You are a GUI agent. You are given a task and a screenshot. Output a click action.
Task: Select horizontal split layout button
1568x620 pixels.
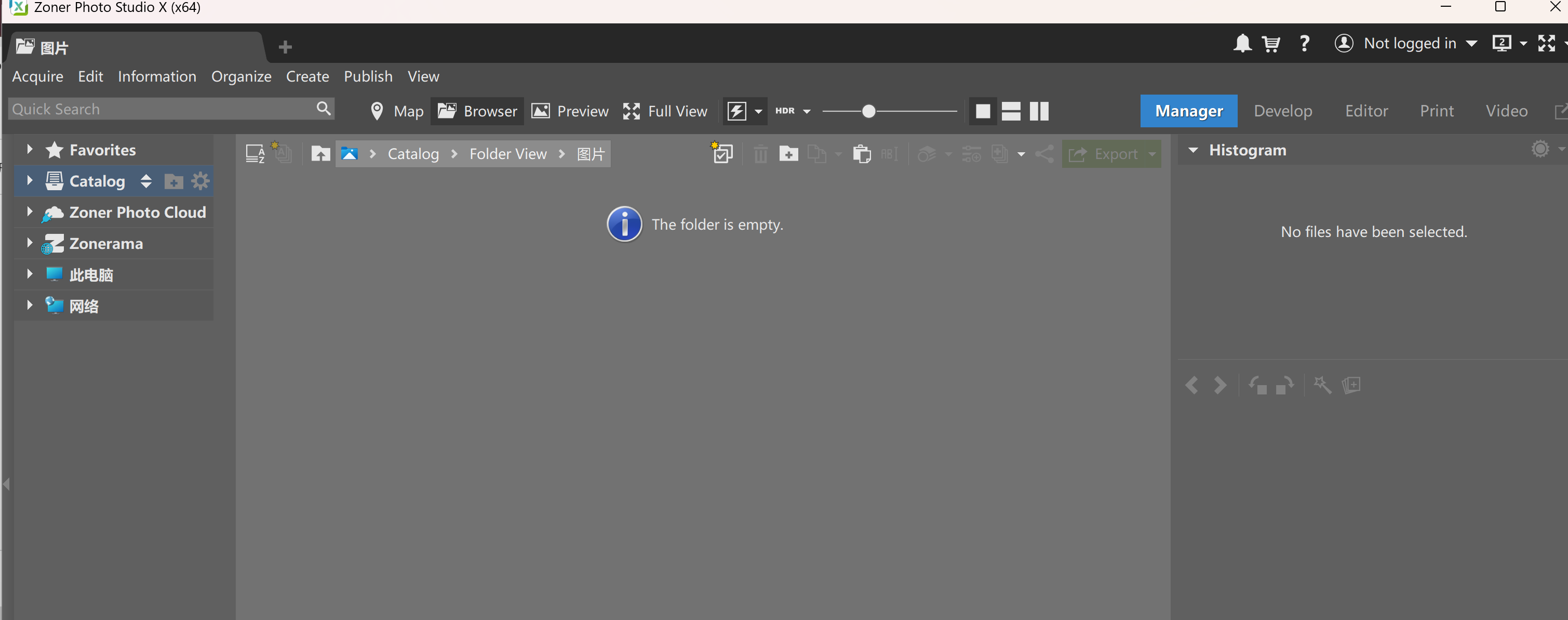point(1010,111)
